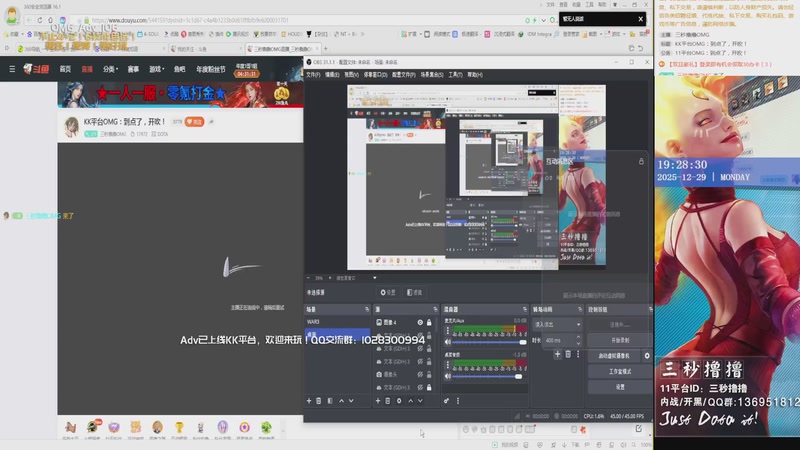Click 开始录制 button in OBS controls
This screenshot has width=800, height=450.
[620, 340]
